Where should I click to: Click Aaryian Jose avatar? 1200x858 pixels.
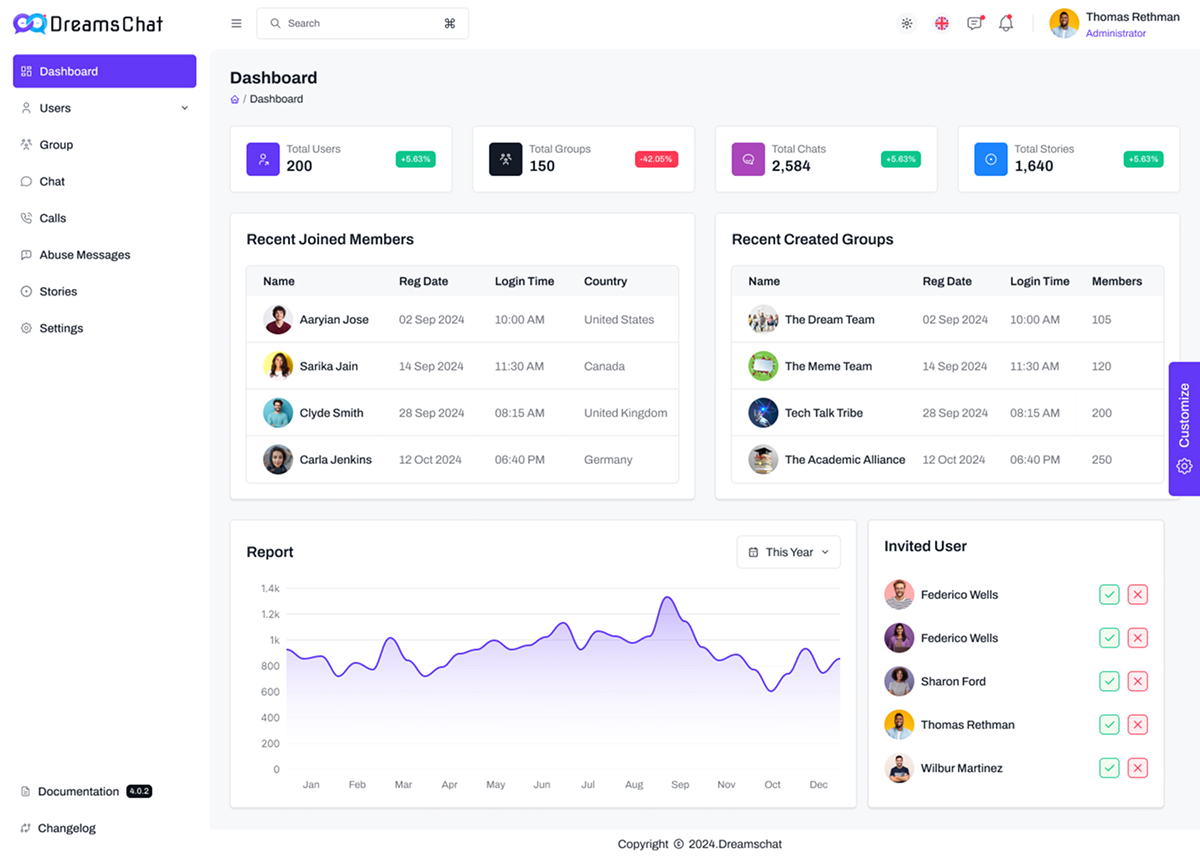[278, 320]
